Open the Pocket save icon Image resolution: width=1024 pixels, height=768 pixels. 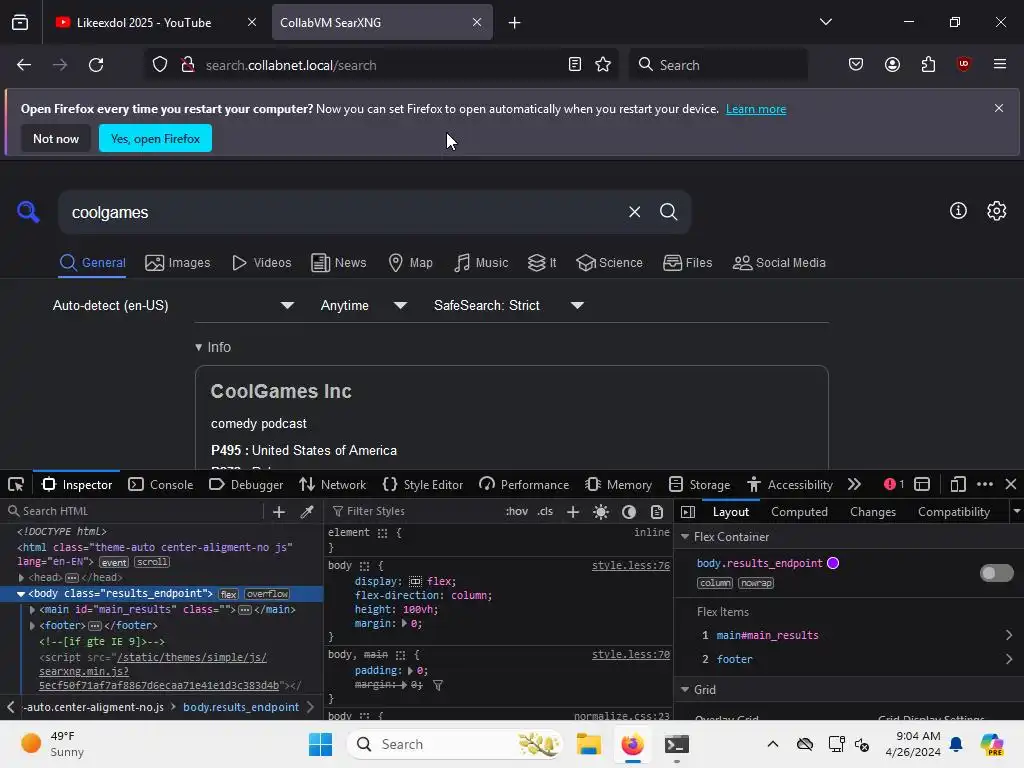pos(856,65)
